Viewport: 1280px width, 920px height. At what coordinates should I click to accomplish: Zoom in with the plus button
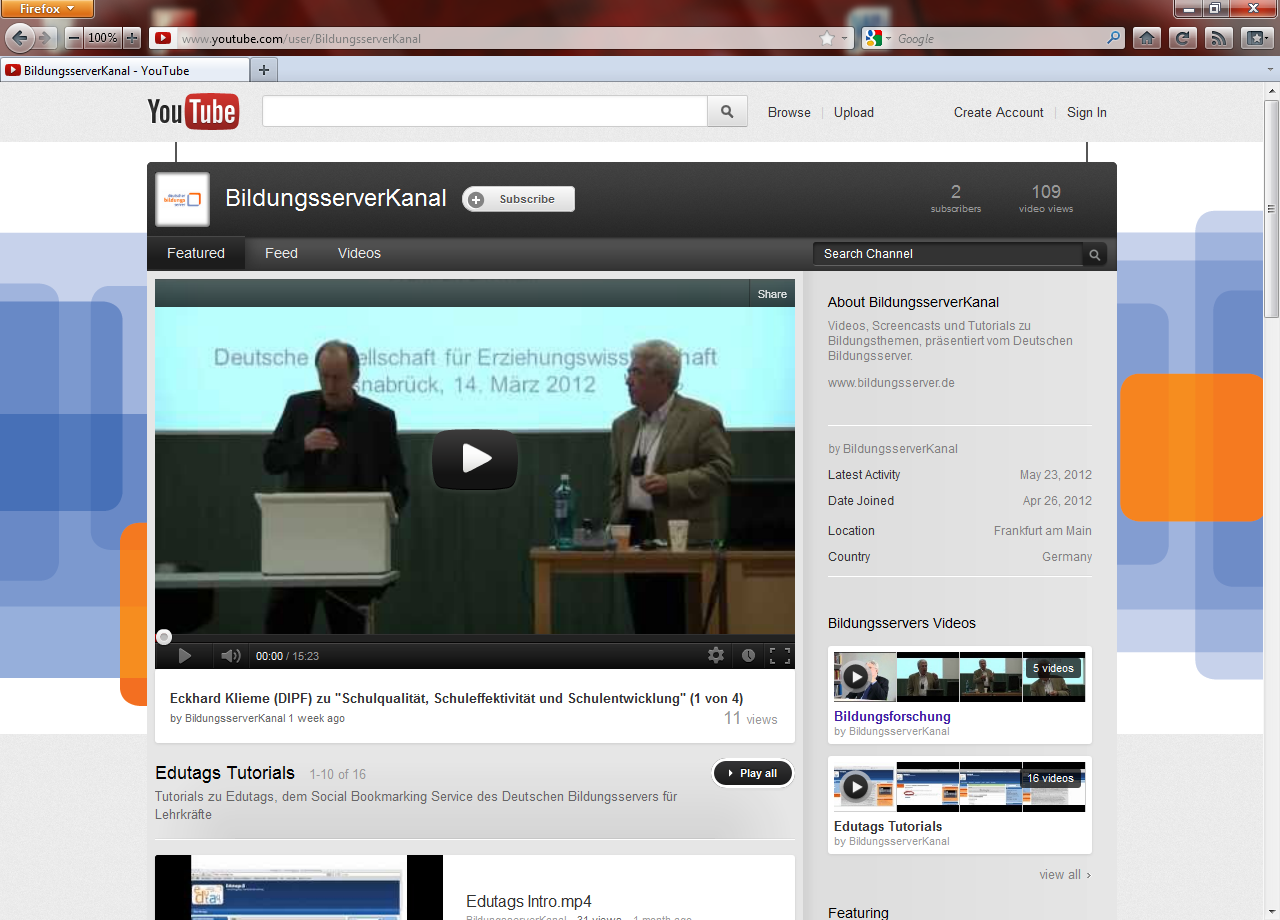[131, 38]
